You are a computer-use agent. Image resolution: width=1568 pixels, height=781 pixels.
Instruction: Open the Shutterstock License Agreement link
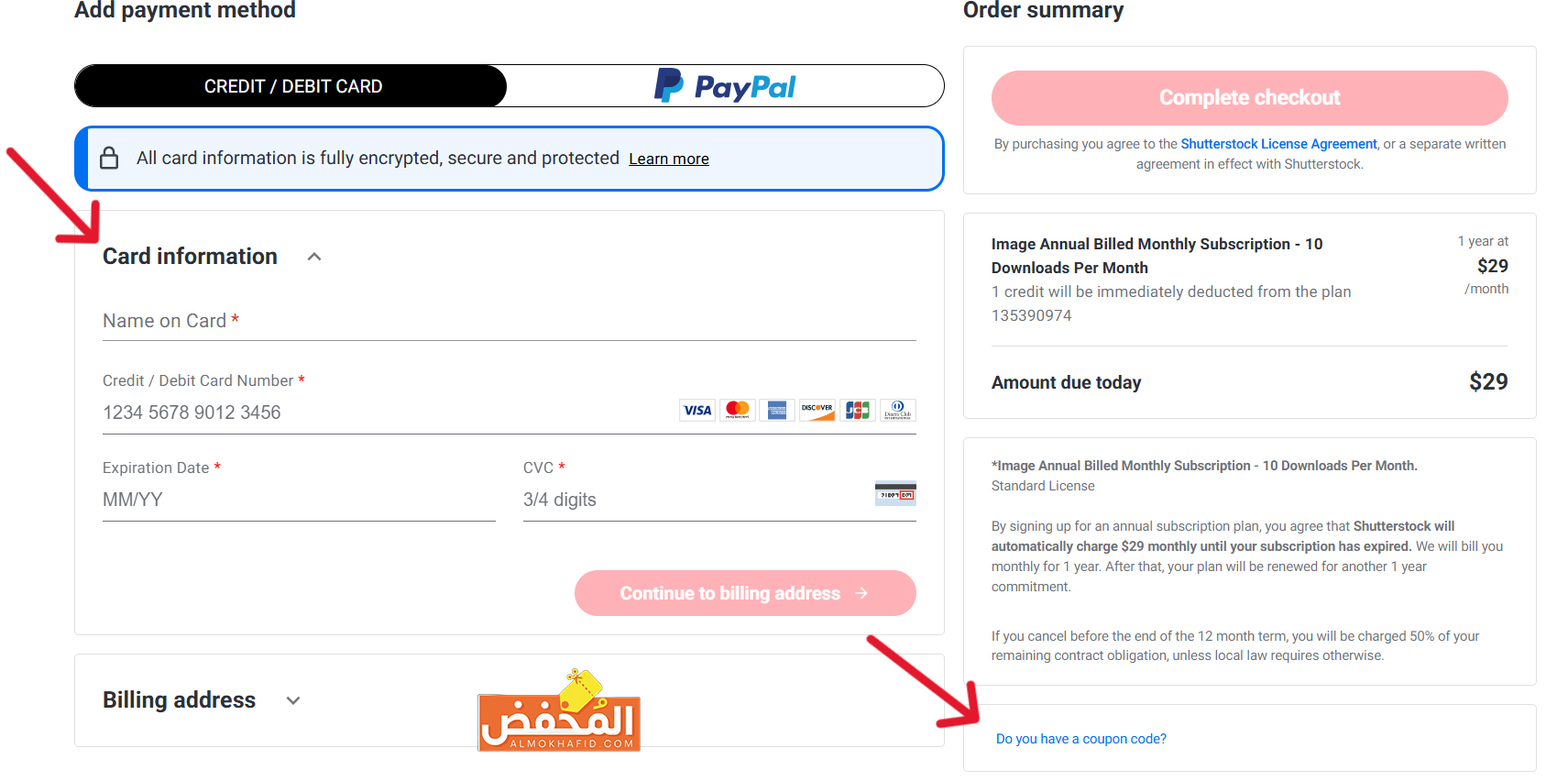pos(1278,144)
